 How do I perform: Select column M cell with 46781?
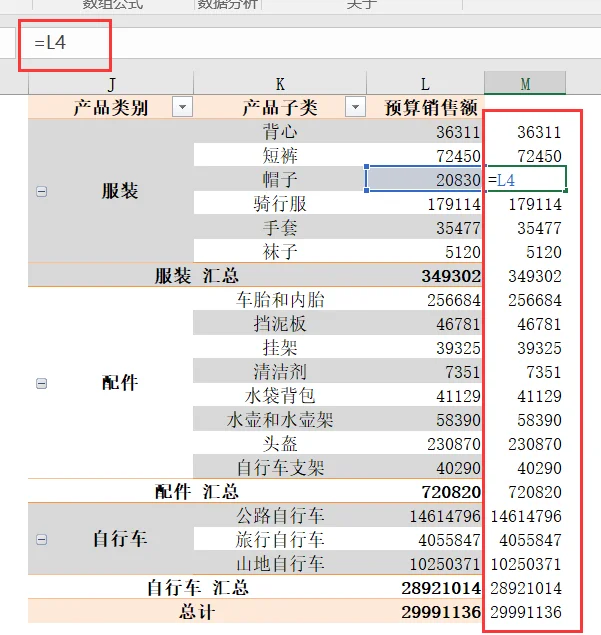tap(525, 324)
